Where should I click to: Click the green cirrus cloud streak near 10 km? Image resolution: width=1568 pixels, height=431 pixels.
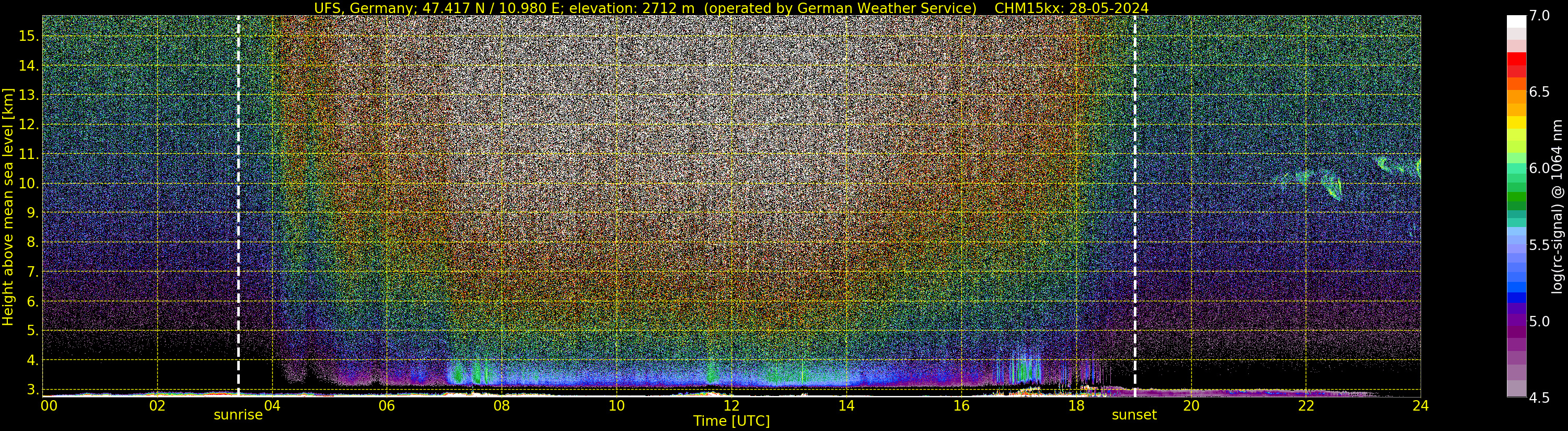[x=1333, y=185]
